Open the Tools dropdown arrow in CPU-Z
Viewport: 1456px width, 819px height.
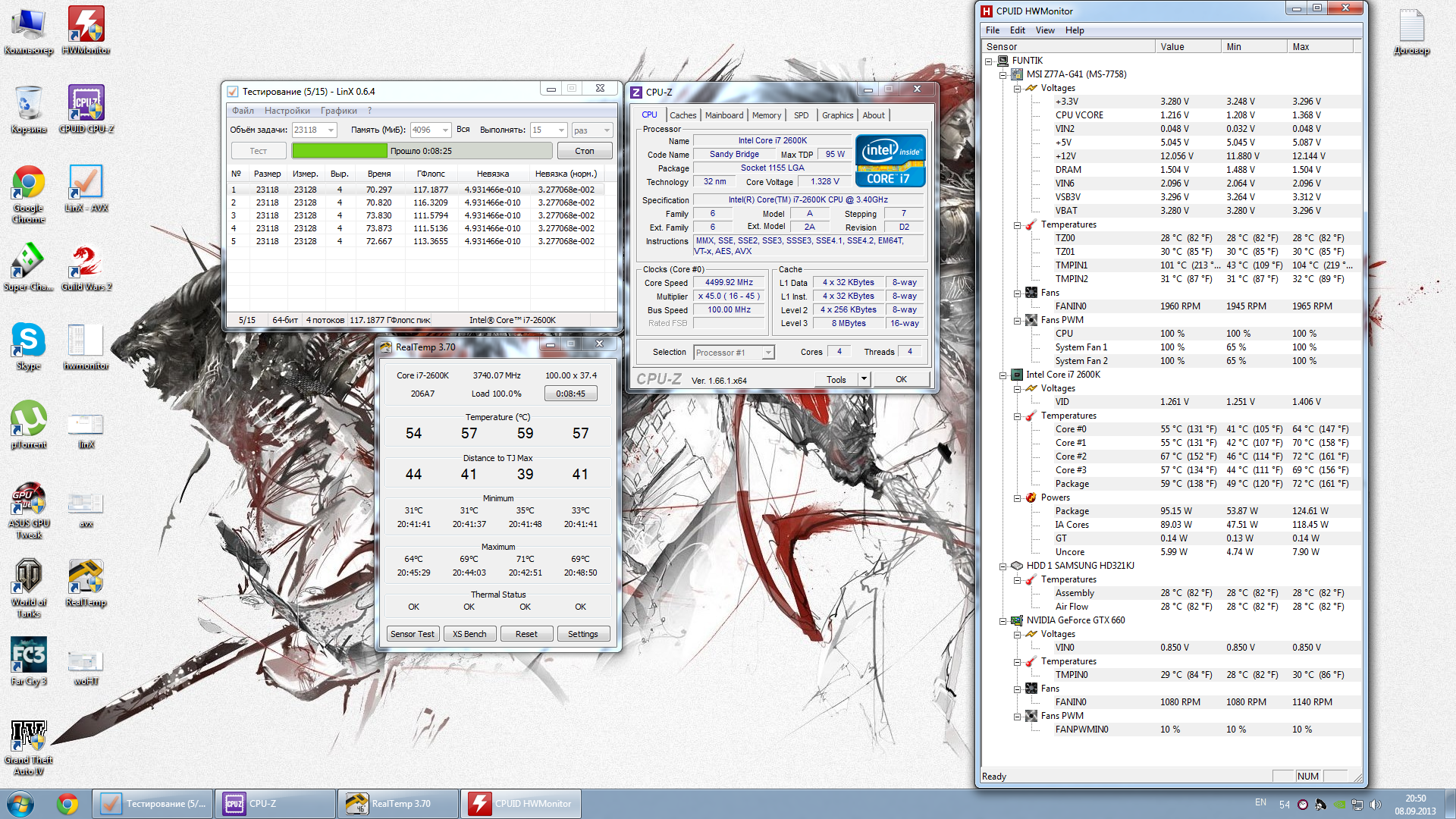[x=863, y=379]
